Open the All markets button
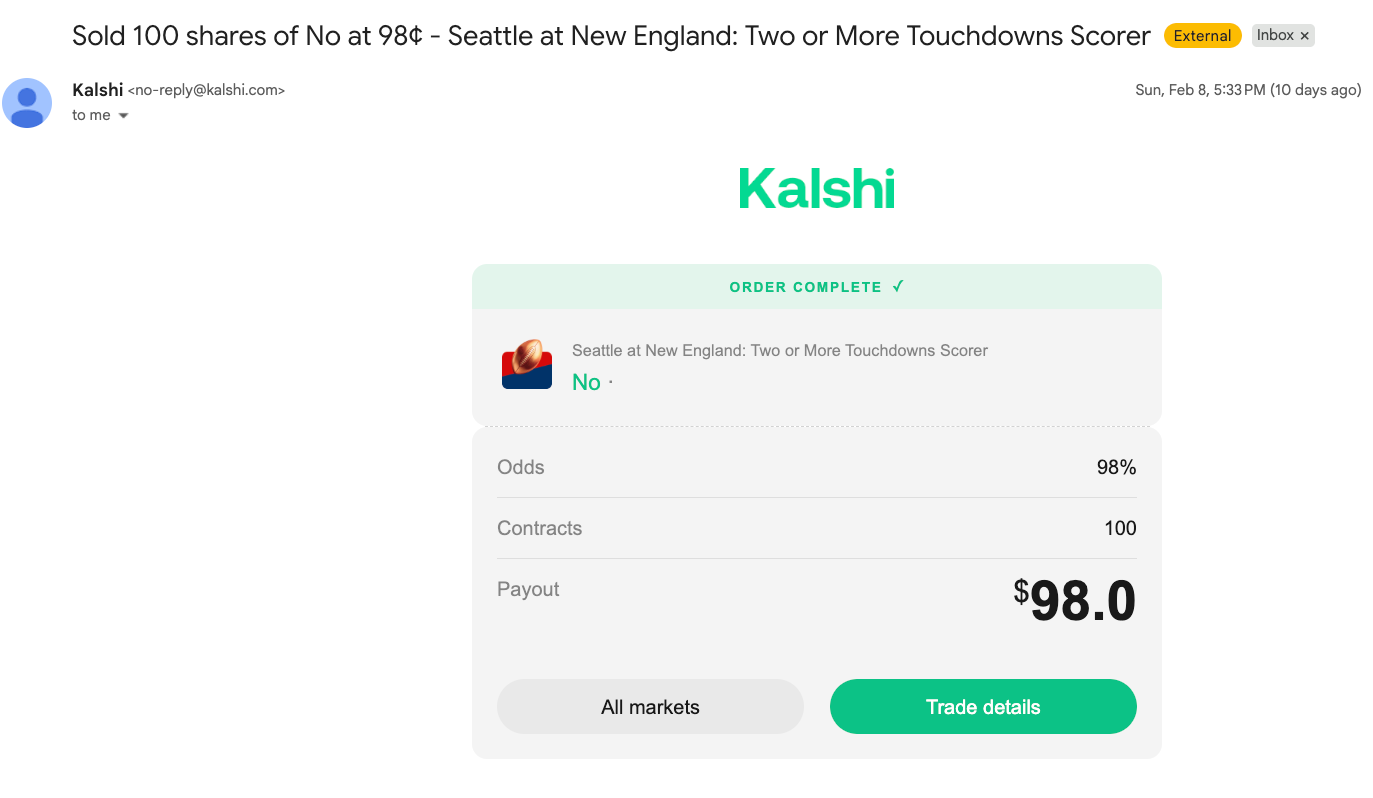The height and width of the screenshot is (798, 1373). [650, 707]
